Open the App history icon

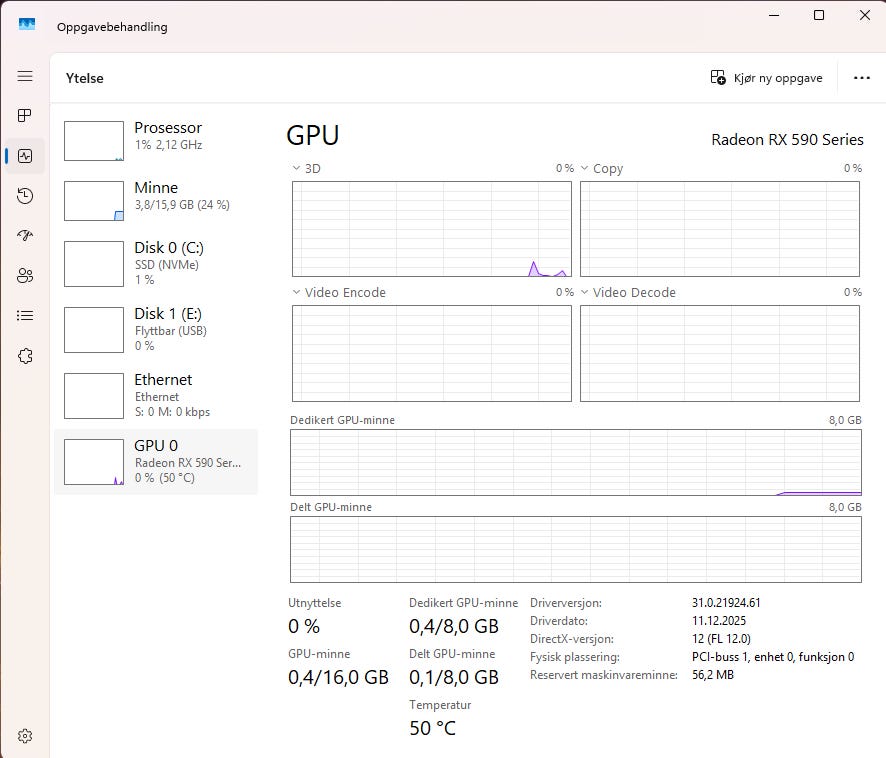tap(25, 196)
